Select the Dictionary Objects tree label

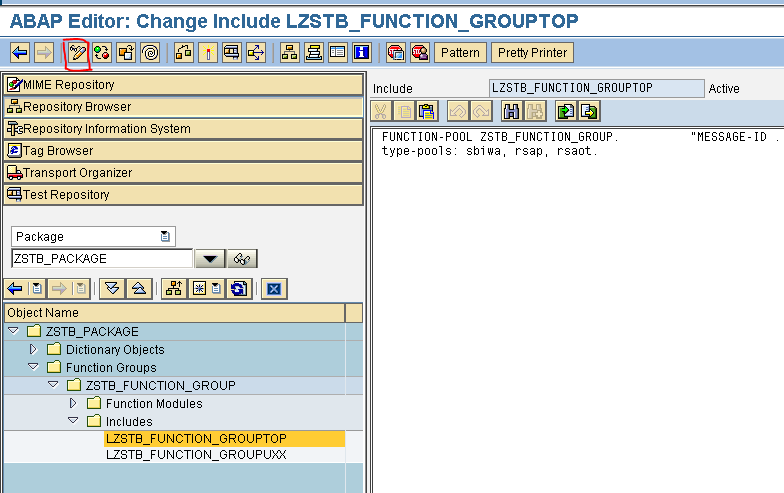pyautogui.click(x=115, y=350)
